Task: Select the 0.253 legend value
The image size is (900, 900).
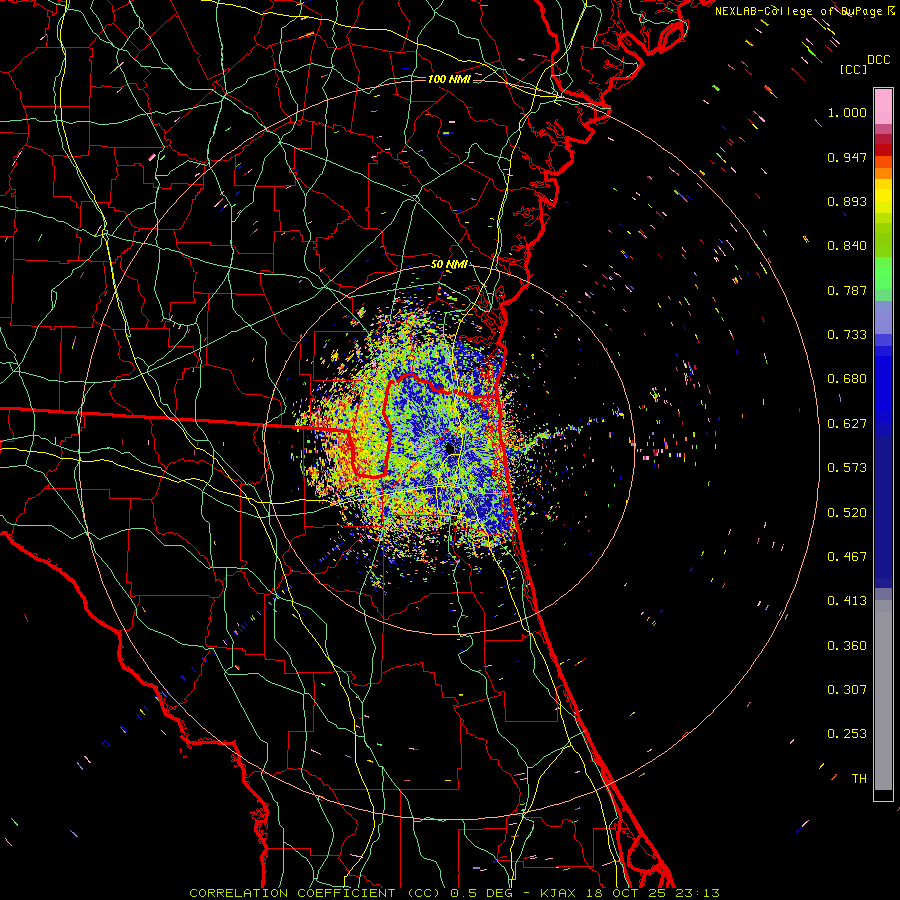Action: point(847,734)
